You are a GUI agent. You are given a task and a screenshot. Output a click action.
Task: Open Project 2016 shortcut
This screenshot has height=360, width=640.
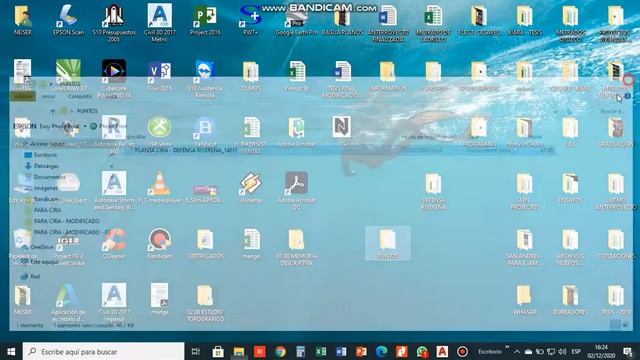click(x=205, y=20)
